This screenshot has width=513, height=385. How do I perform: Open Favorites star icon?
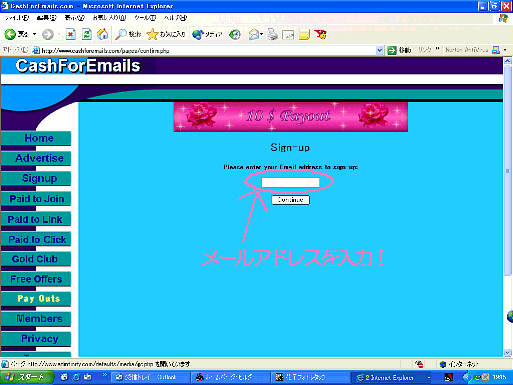click(x=152, y=34)
